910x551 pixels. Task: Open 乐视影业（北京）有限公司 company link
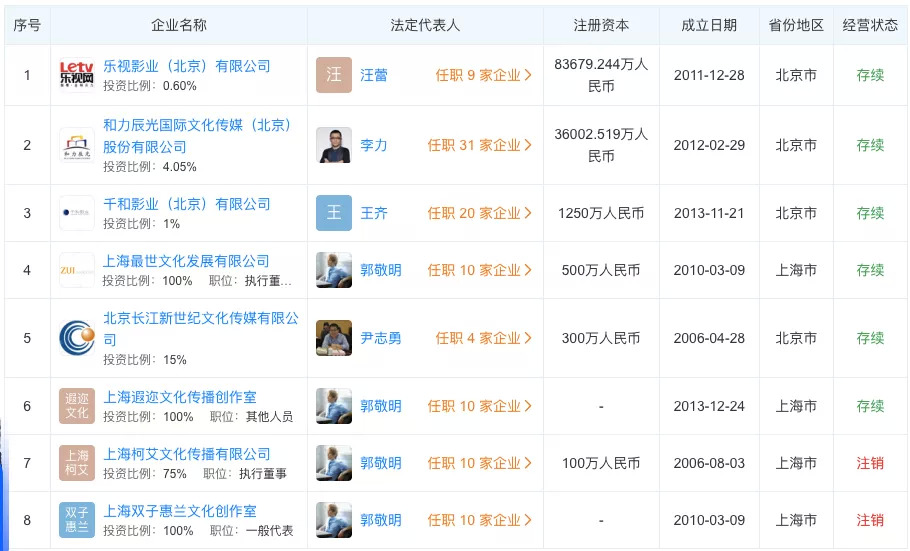187,66
